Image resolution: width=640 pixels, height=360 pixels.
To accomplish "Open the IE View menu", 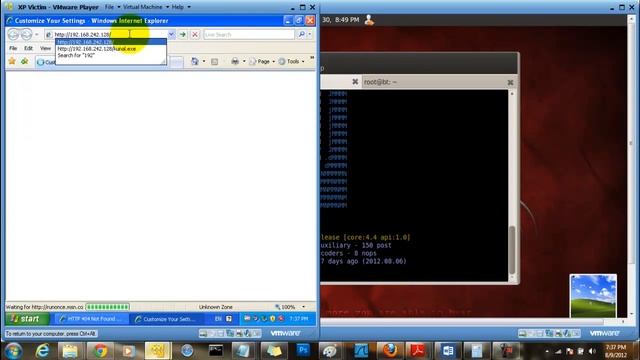I will (x=45, y=48).
